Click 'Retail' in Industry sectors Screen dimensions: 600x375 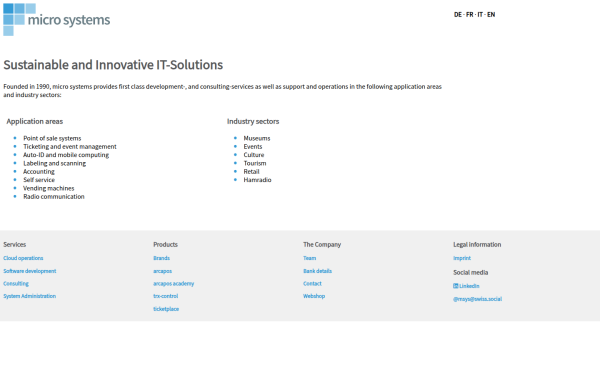[251, 172]
